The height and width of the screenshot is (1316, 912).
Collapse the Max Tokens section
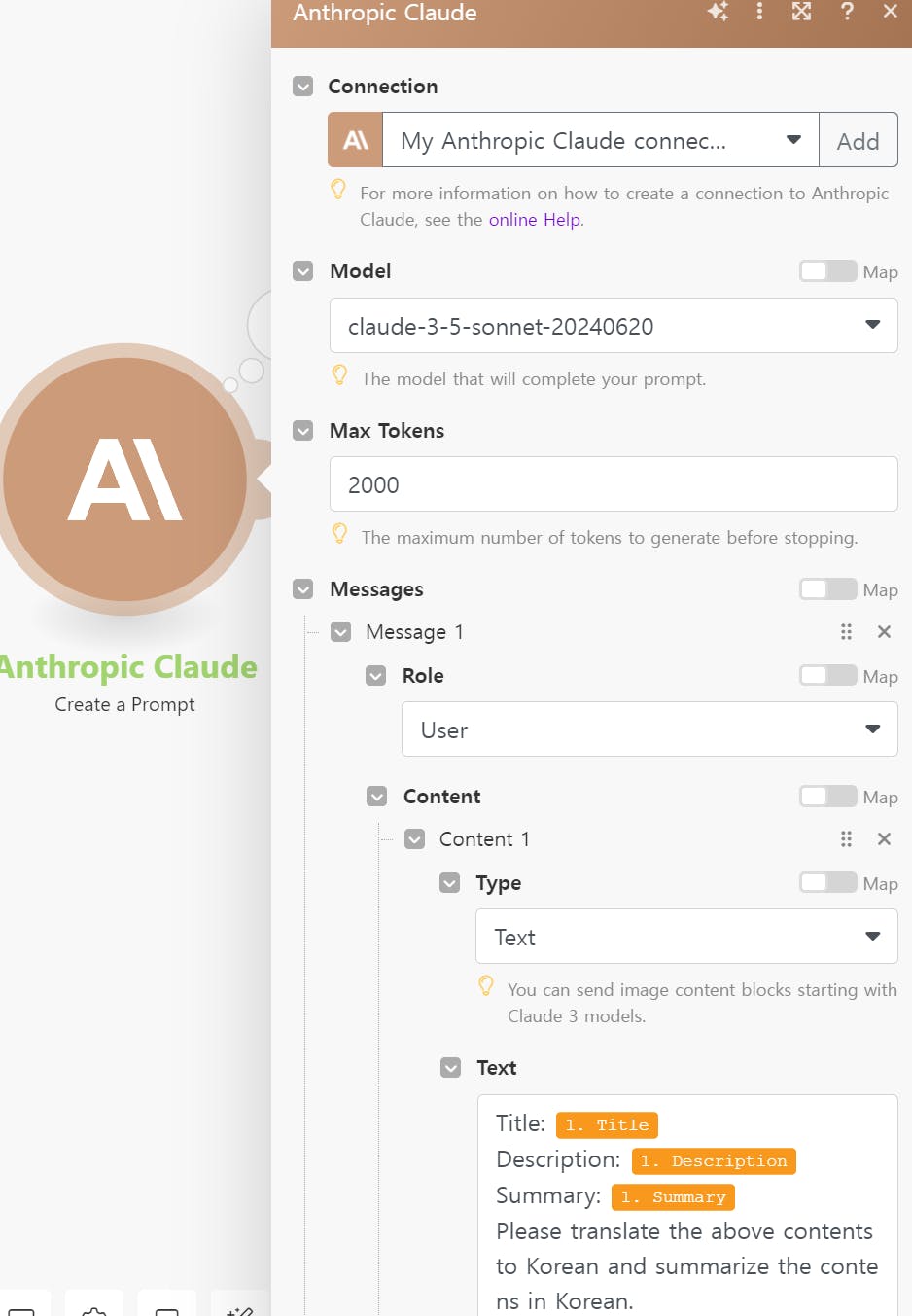pos(303,431)
